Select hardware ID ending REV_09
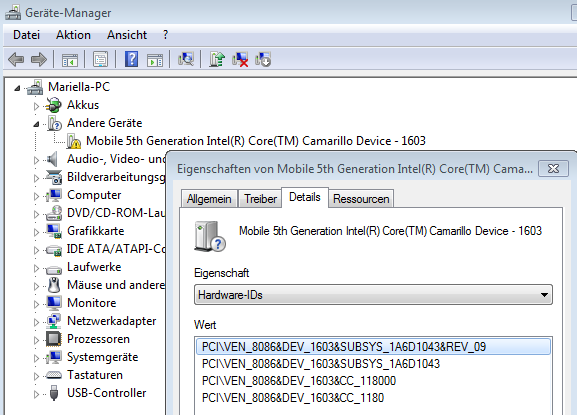This screenshot has width=577, height=415. (x=373, y=347)
